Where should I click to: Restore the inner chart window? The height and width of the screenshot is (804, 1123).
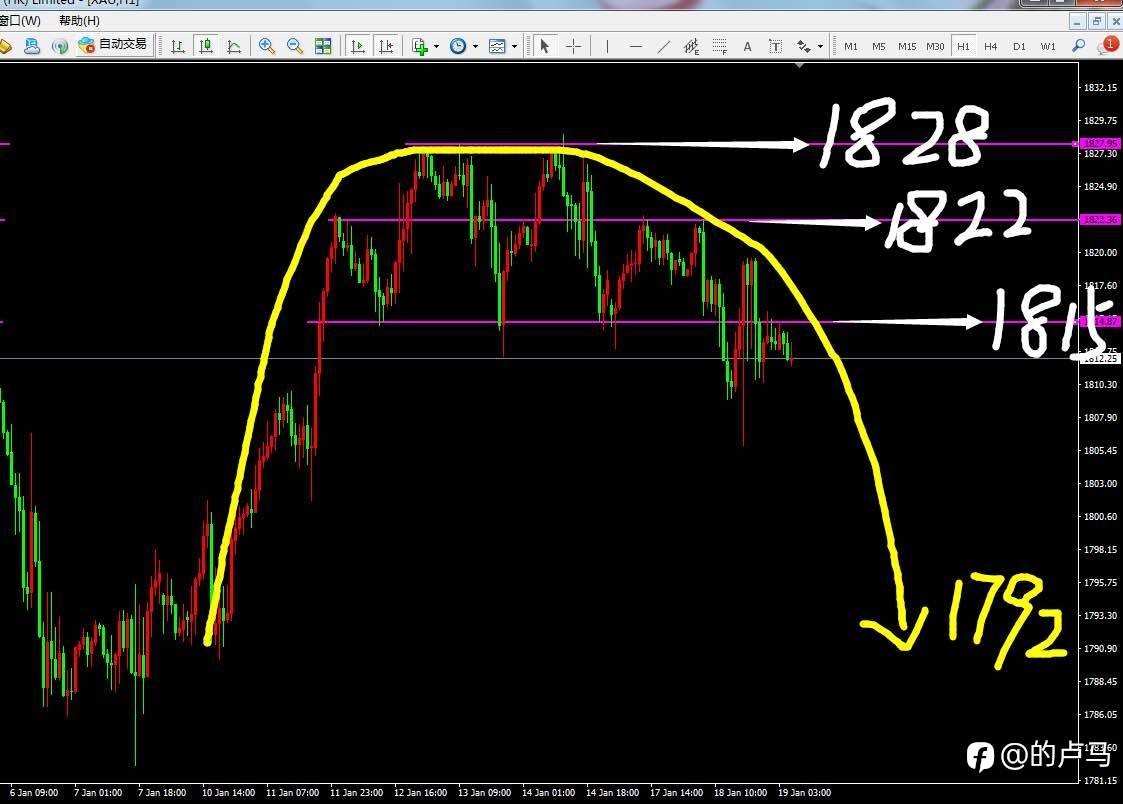pos(1097,21)
